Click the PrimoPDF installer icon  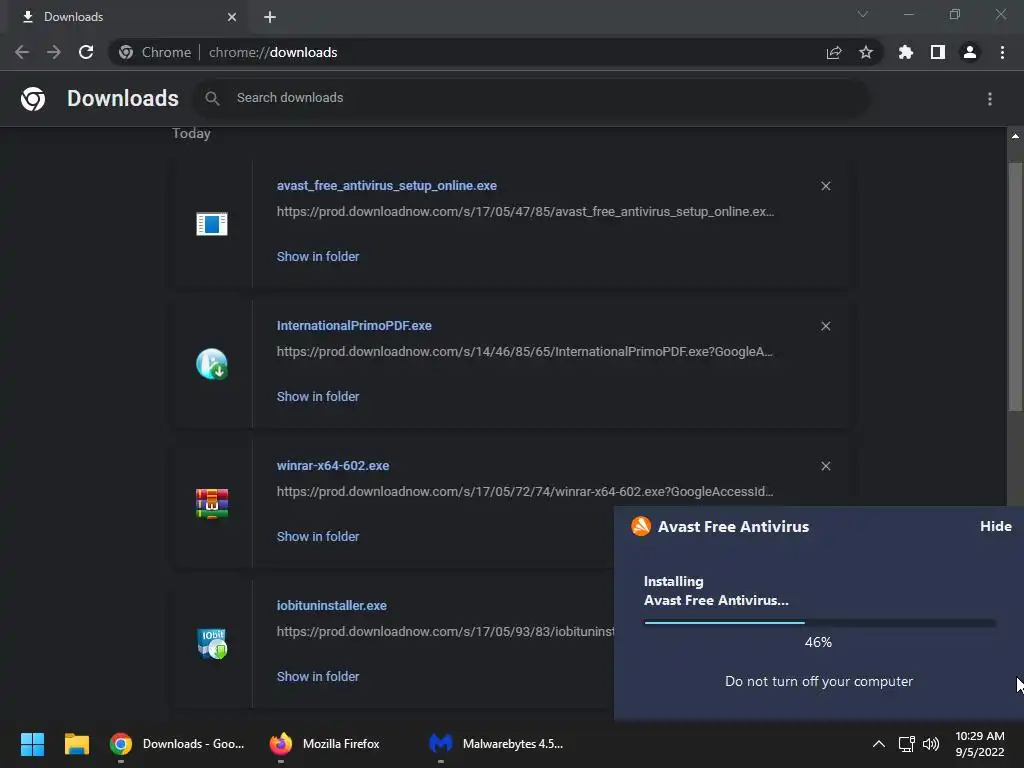point(212,364)
